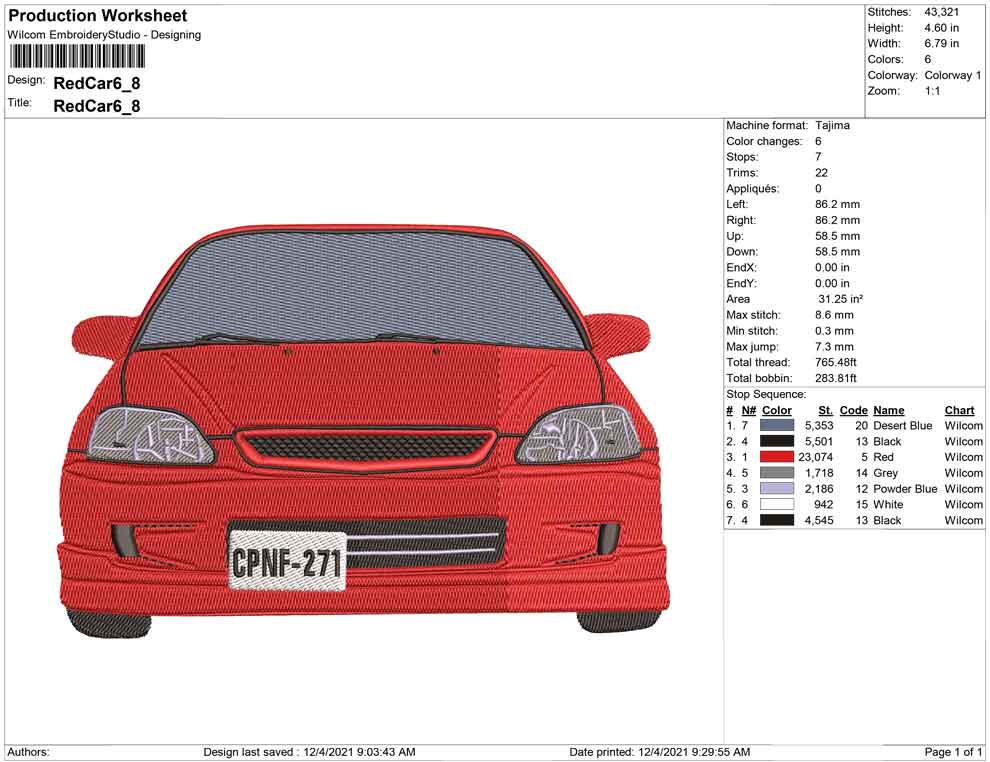Click the CPNF-271 license plate on the car
Screen dimensions: 990x762
[x=290, y=562]
